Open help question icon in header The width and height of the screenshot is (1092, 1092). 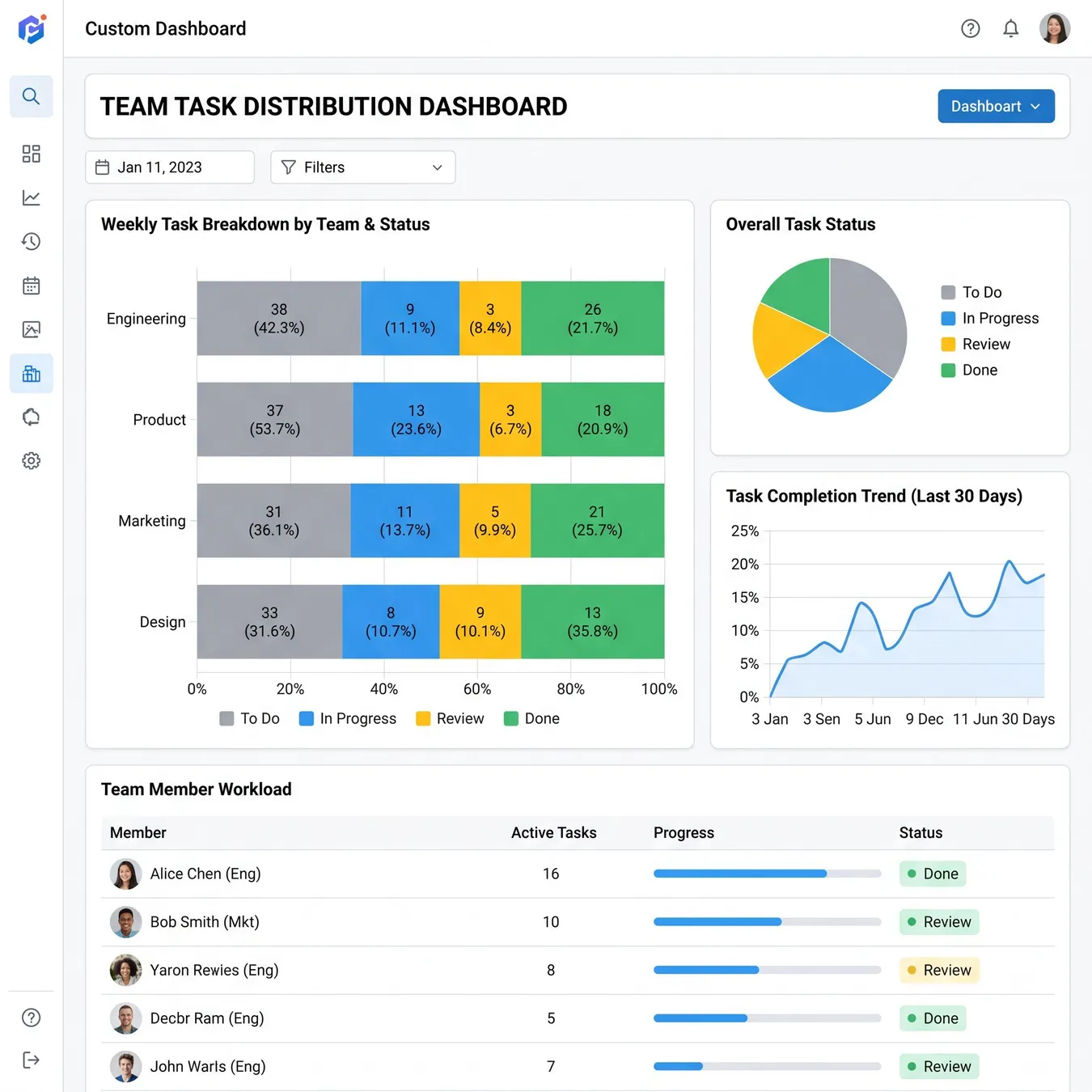pos(971,29)
